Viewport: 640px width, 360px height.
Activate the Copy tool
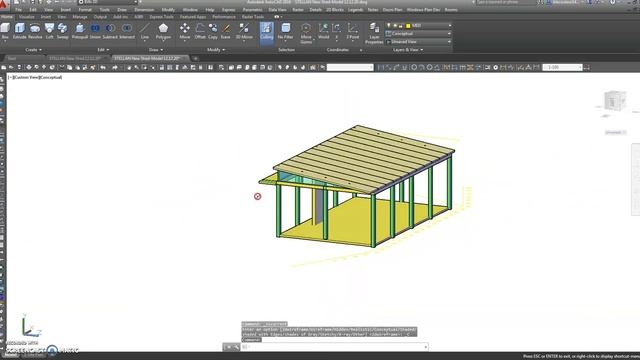point(213,31)
